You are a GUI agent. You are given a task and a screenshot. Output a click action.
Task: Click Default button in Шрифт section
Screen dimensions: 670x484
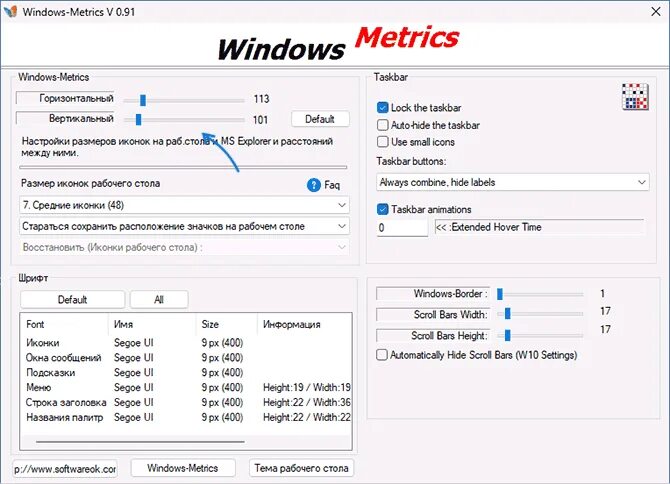72,299
